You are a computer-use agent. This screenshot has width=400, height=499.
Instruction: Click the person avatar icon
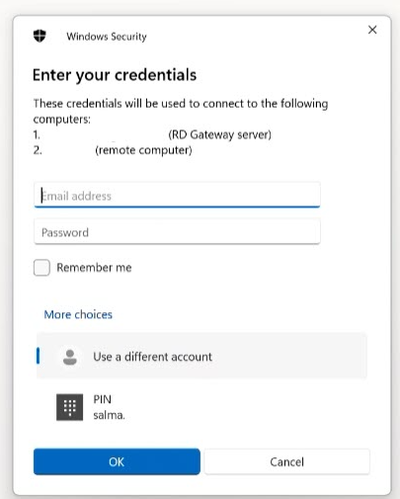(x=70, y=357)
